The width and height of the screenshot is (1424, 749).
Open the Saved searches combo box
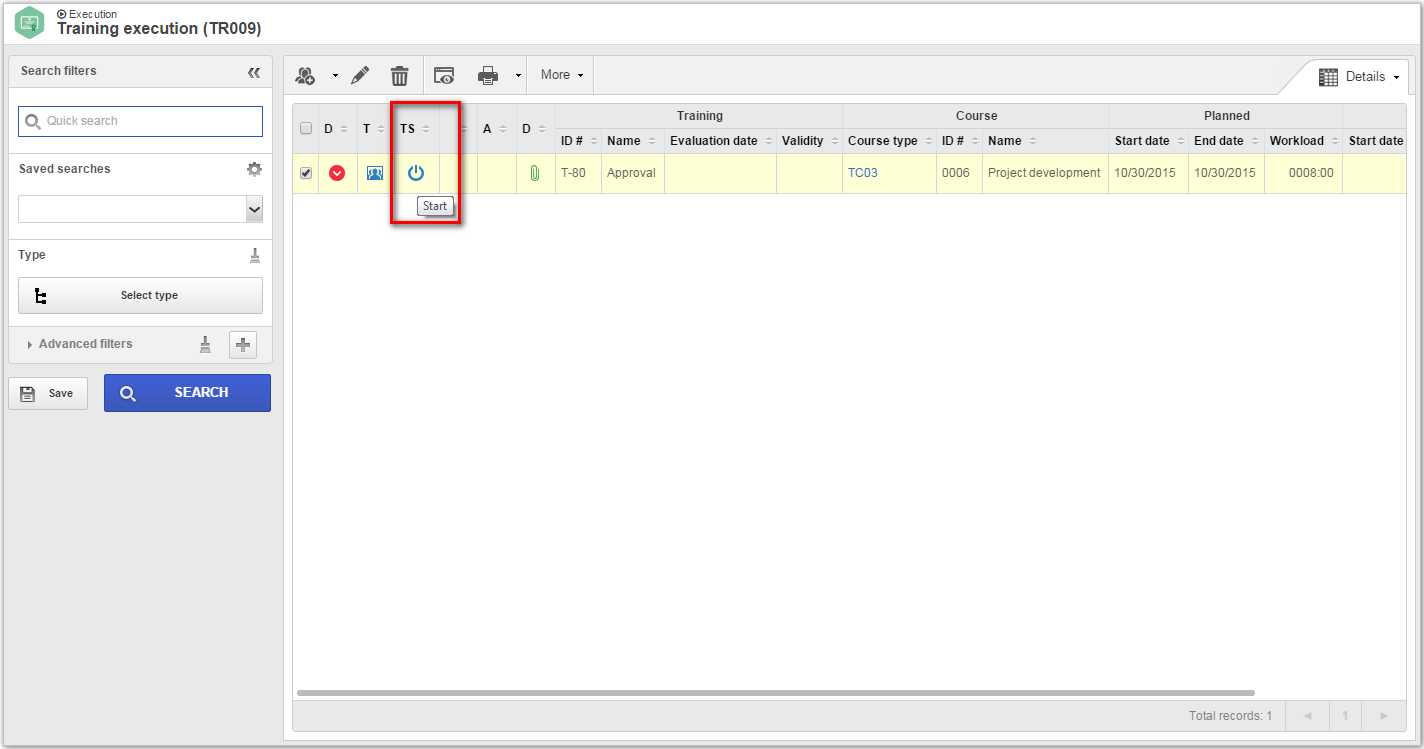tap(140, 209)
